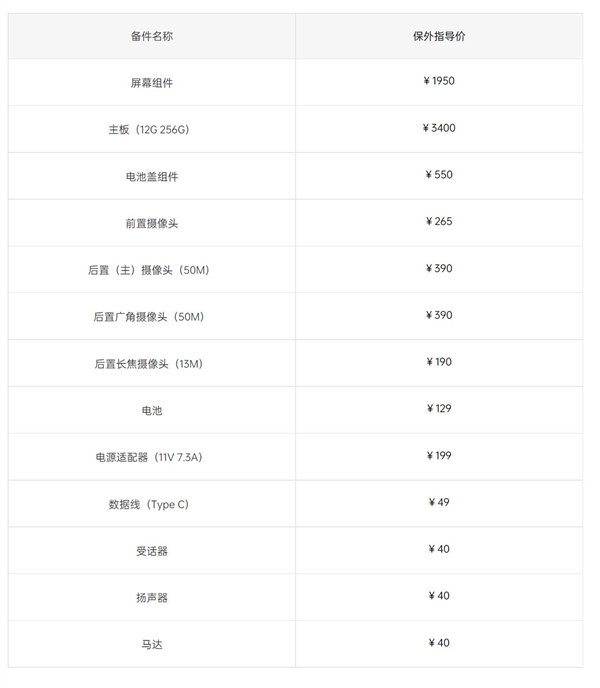This screenshot has width=600, height=688.
Task: Click the ¥190 price cell
Action: coord(439,362)
